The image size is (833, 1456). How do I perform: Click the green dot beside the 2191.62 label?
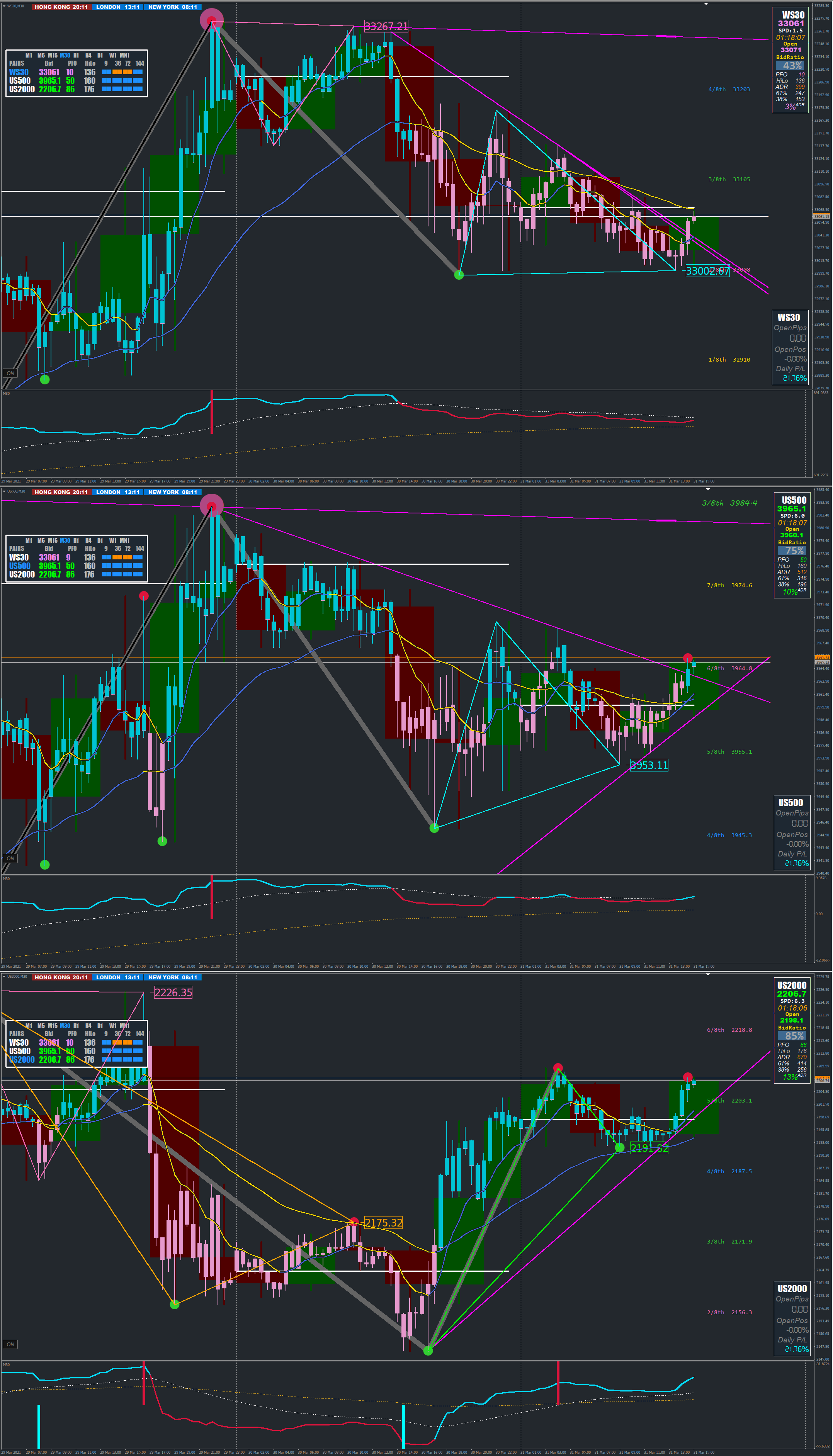coord(620,1147)
